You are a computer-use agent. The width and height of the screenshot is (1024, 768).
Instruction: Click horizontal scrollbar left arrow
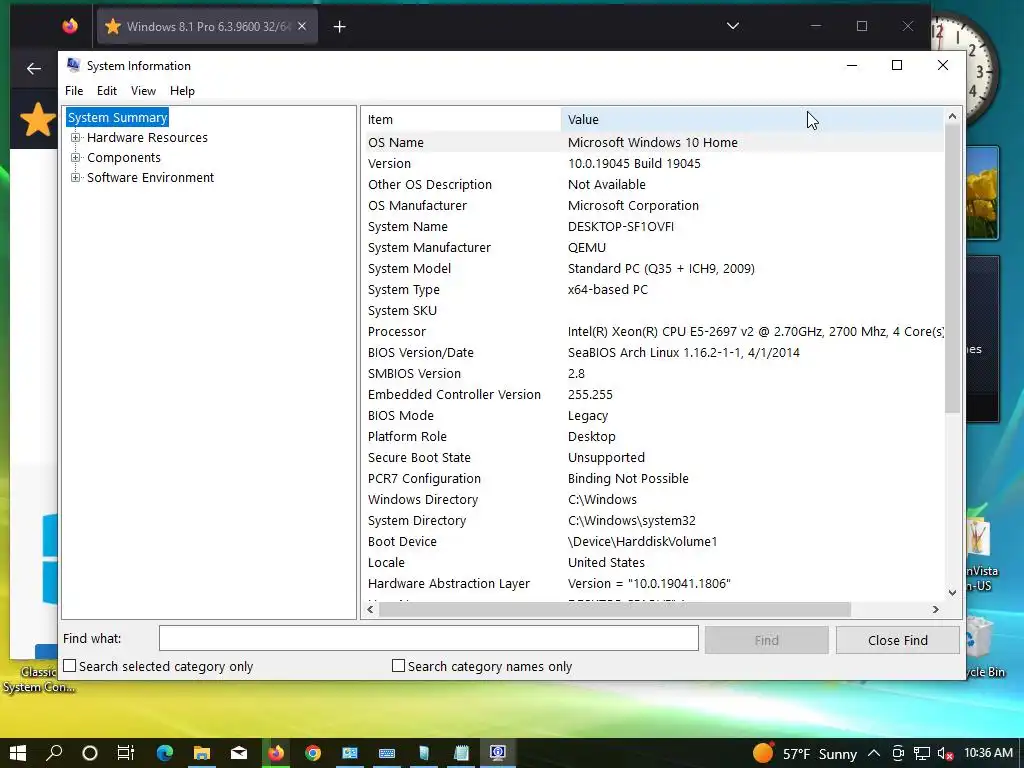(370, 609)
